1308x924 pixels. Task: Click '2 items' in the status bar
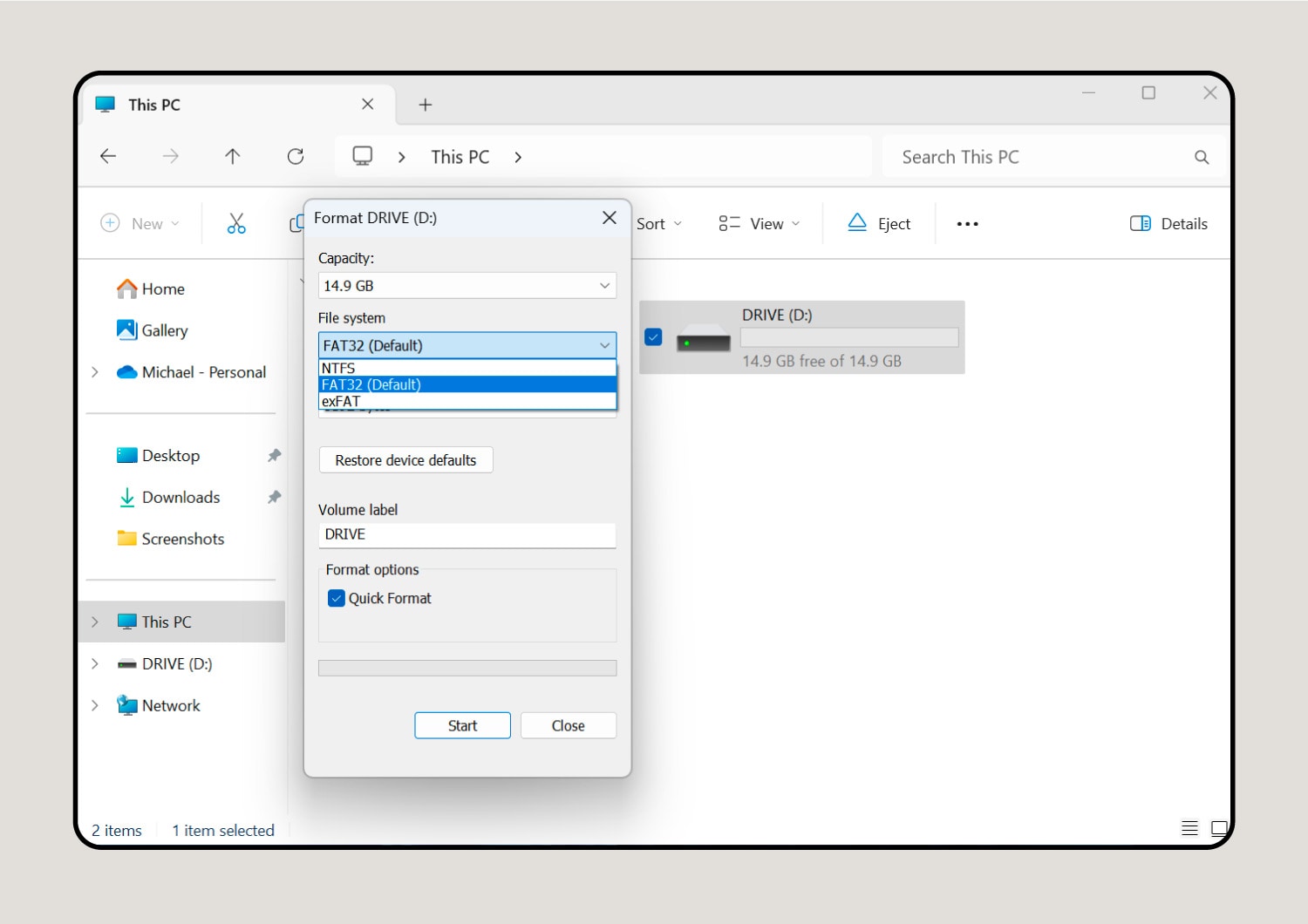tap(117, 831)
